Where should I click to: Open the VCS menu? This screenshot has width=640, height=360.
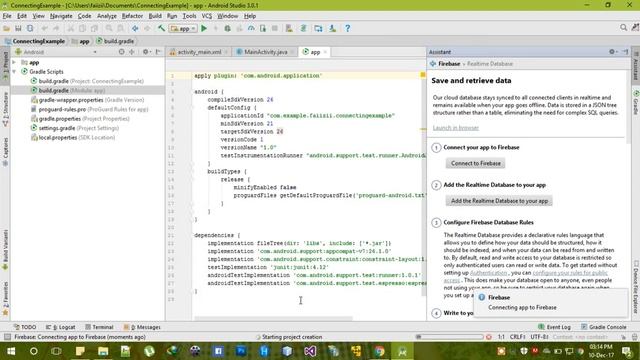pos(207,16)
